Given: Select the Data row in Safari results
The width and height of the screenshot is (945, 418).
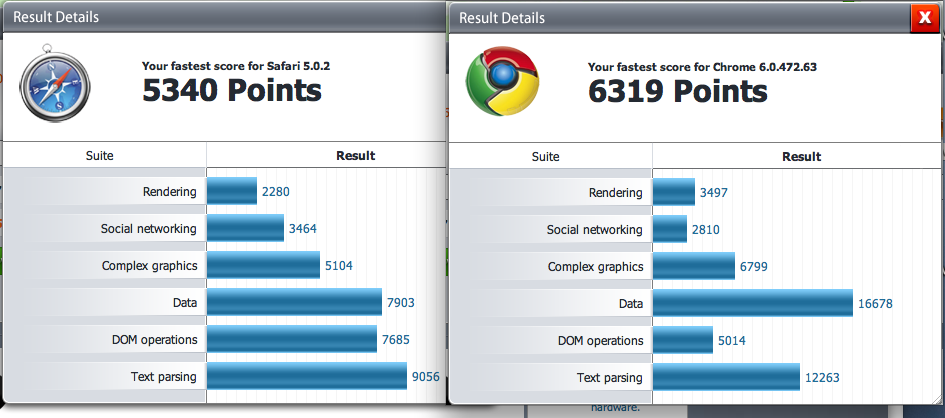Looking at the screenshot, I should (225, 302).
